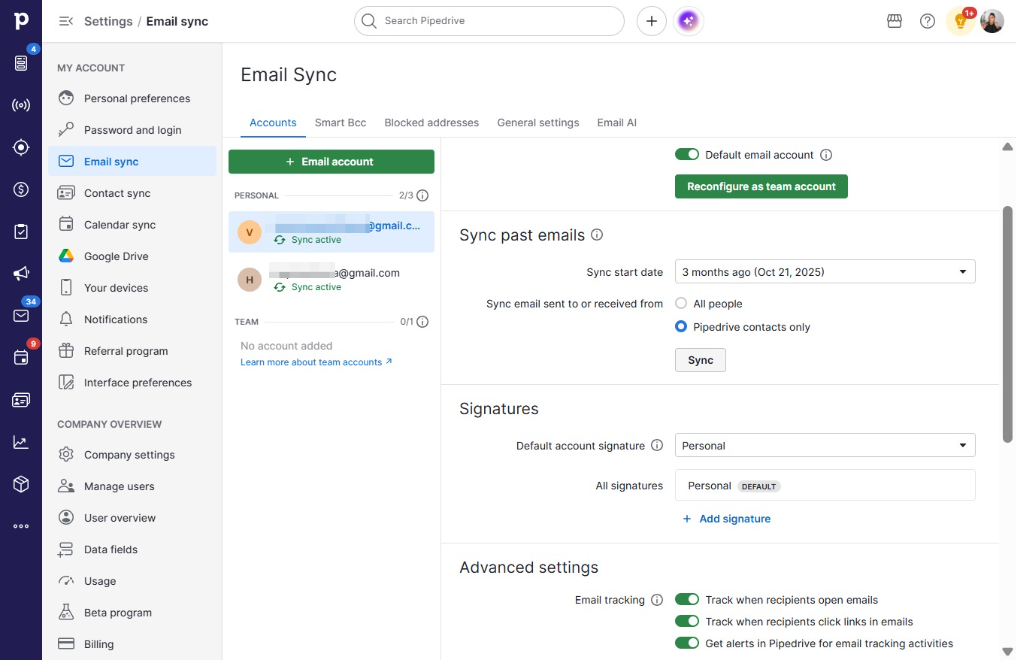This screenshot has height=660, width=1016.
Task: Open Password and login settings
Action: click(x=132, y=130)
